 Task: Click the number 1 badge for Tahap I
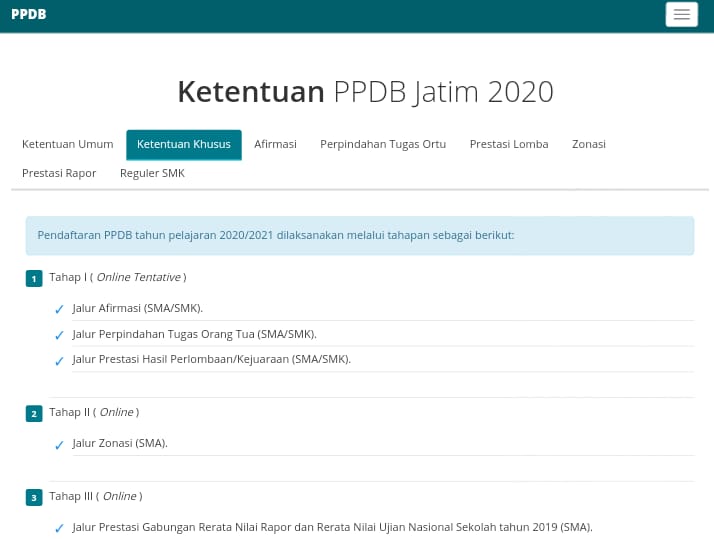point(34,279)
